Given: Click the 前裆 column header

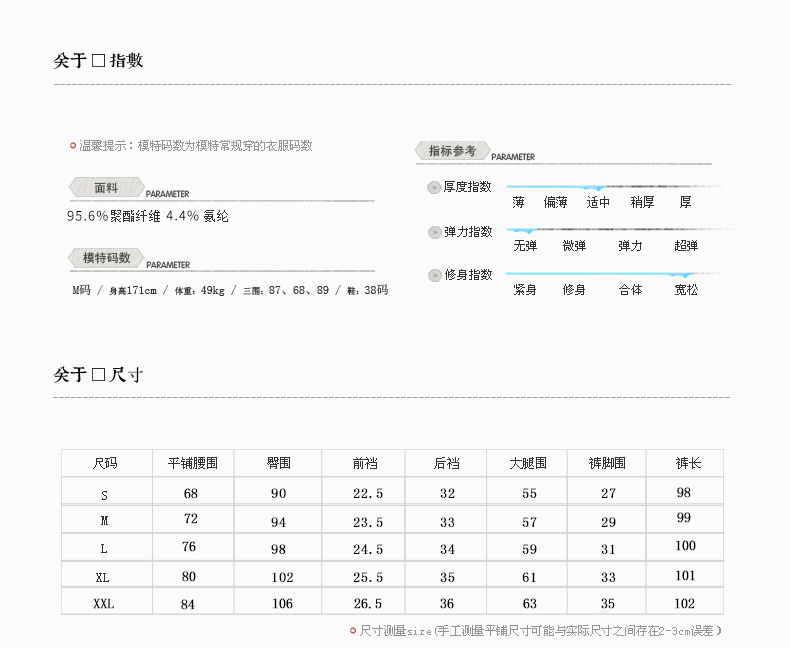Looking at the screenshot, I should click(365, 463).
